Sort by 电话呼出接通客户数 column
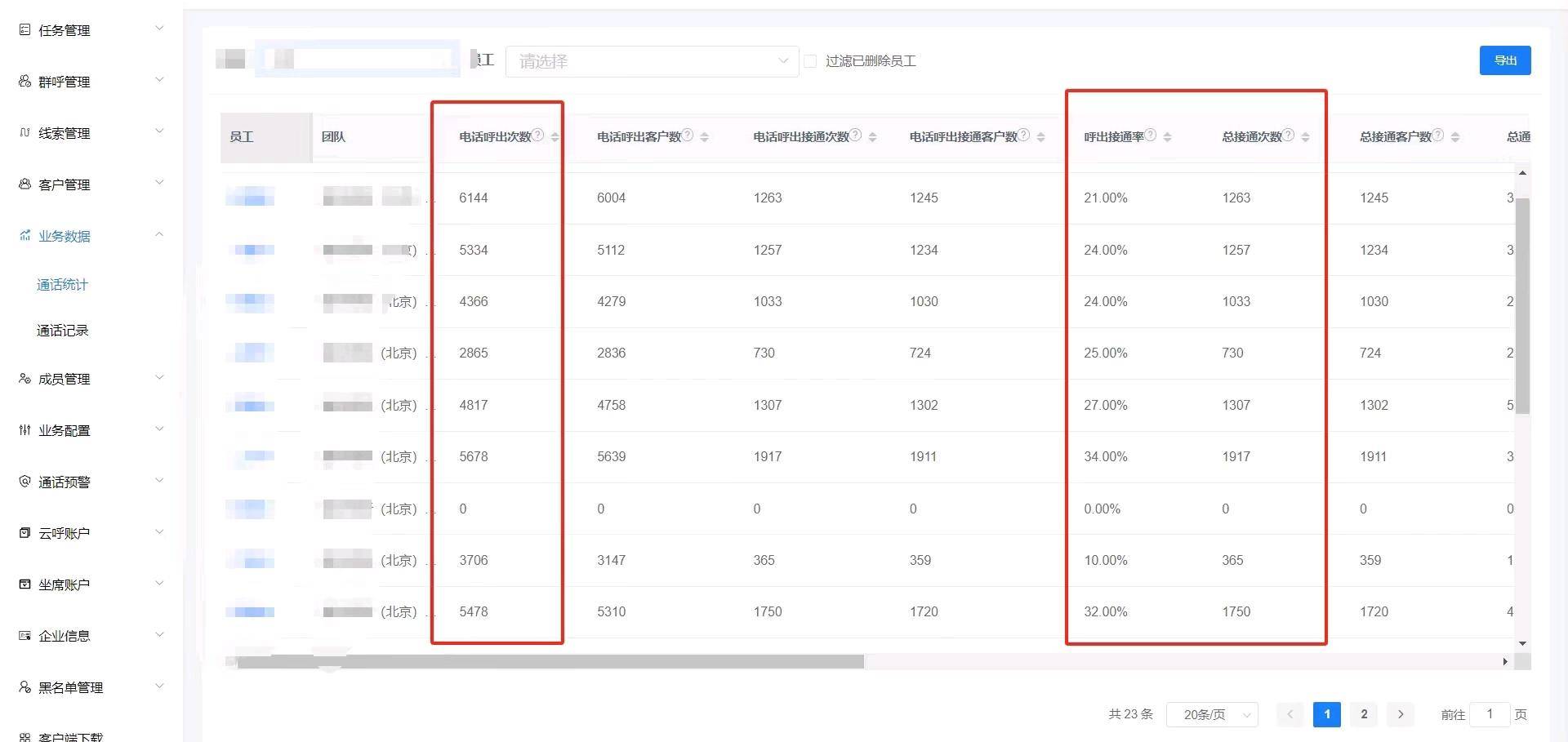Image resolution: width=1568 pixels, height=742 pixels. click(x=1040, y=137)
